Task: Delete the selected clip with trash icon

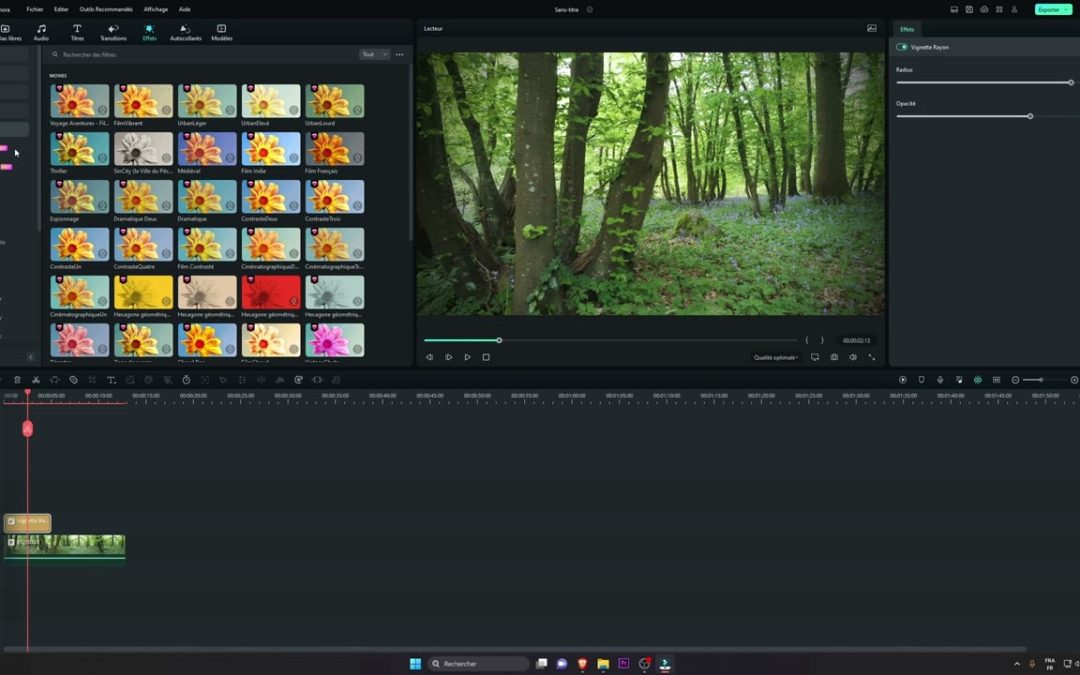Action: (17, 380)
